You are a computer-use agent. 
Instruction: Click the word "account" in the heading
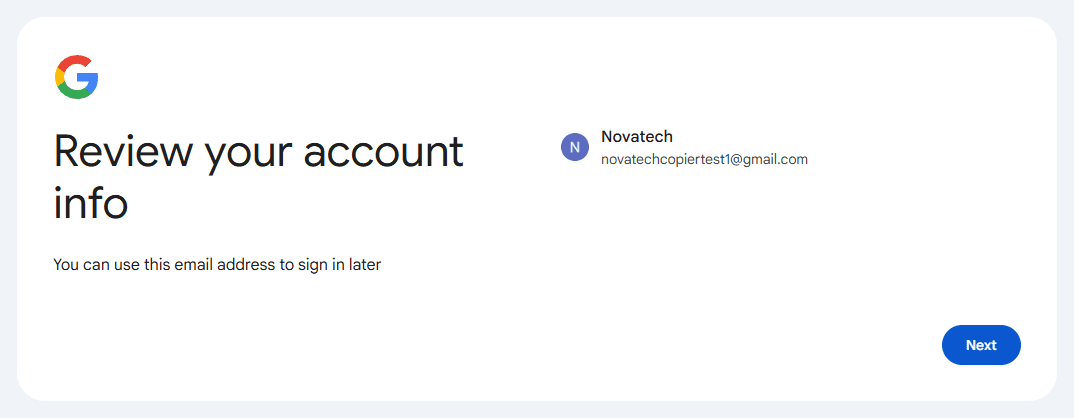click(384, 153)
